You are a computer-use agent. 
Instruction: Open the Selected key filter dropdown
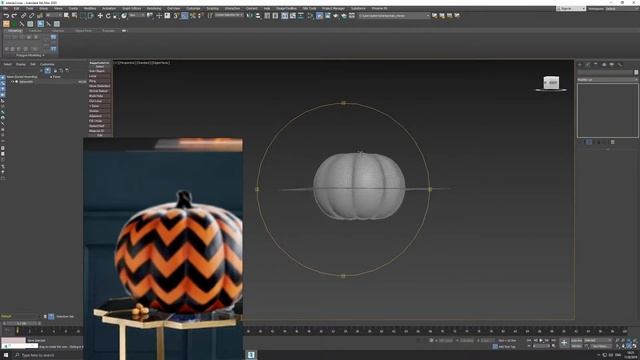click(598, 340)
